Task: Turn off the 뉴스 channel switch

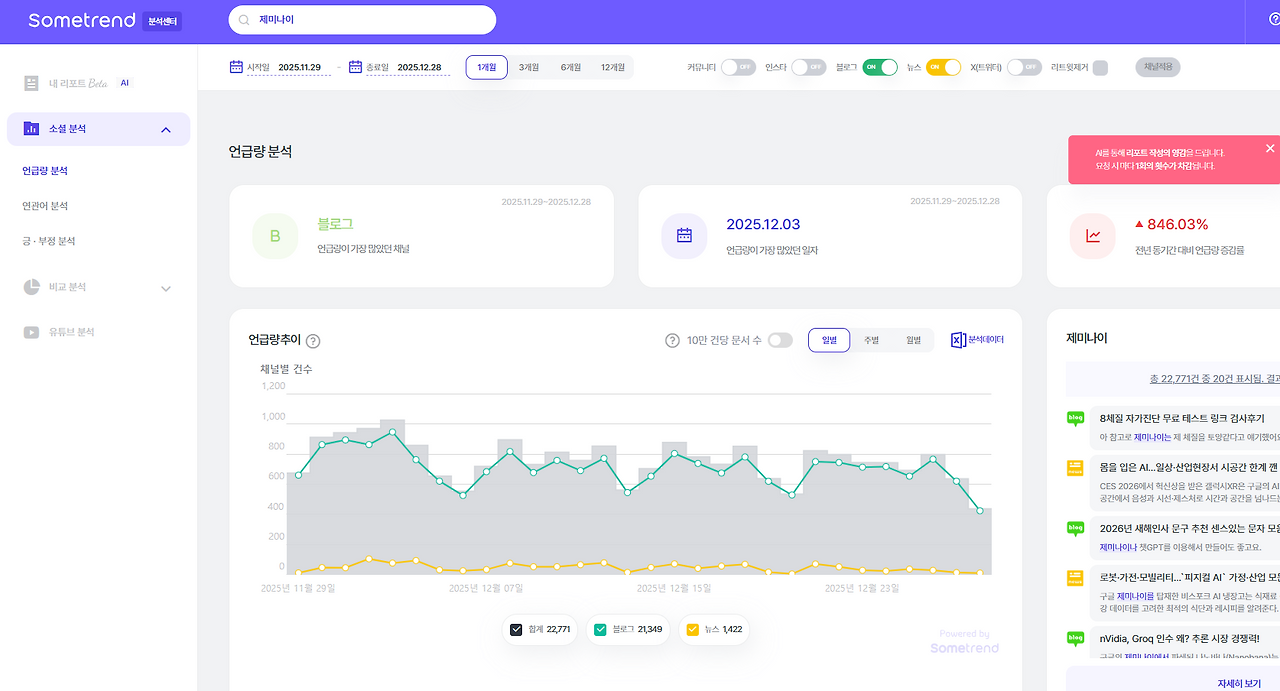Action: pos(944,67)
